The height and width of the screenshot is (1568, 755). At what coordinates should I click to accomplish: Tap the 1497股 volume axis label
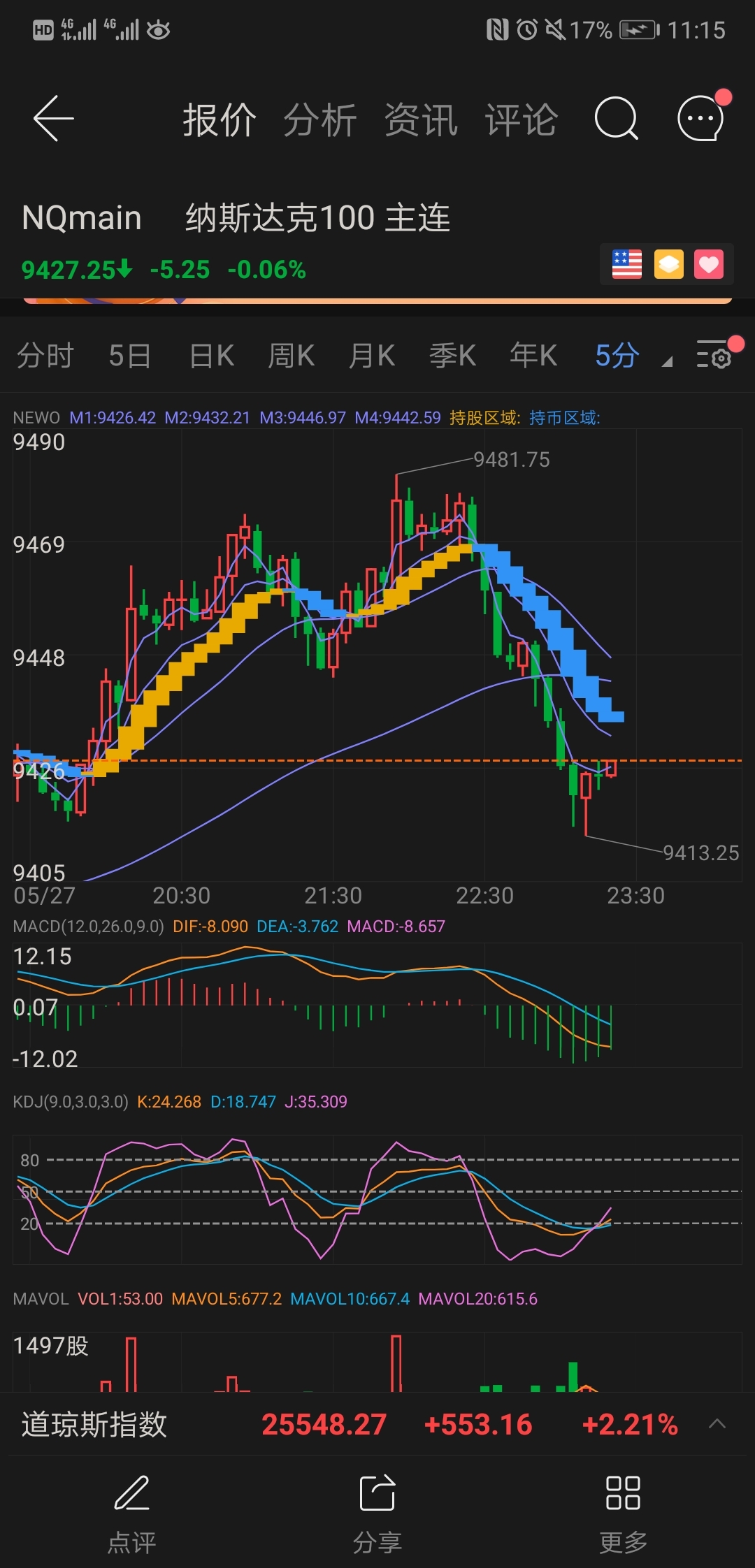[50, 1346]
